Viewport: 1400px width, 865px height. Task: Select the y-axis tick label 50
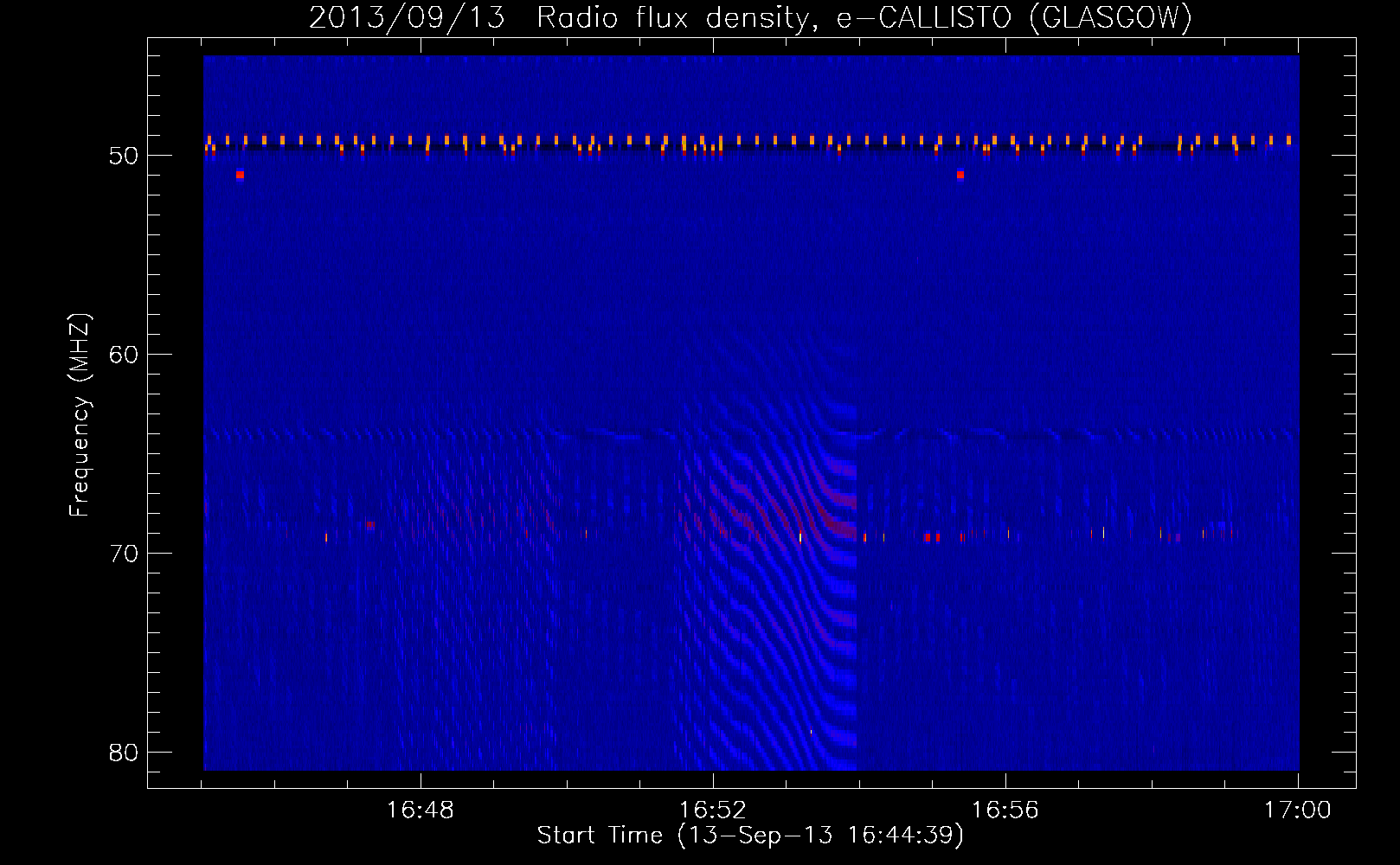click(124, 156)
